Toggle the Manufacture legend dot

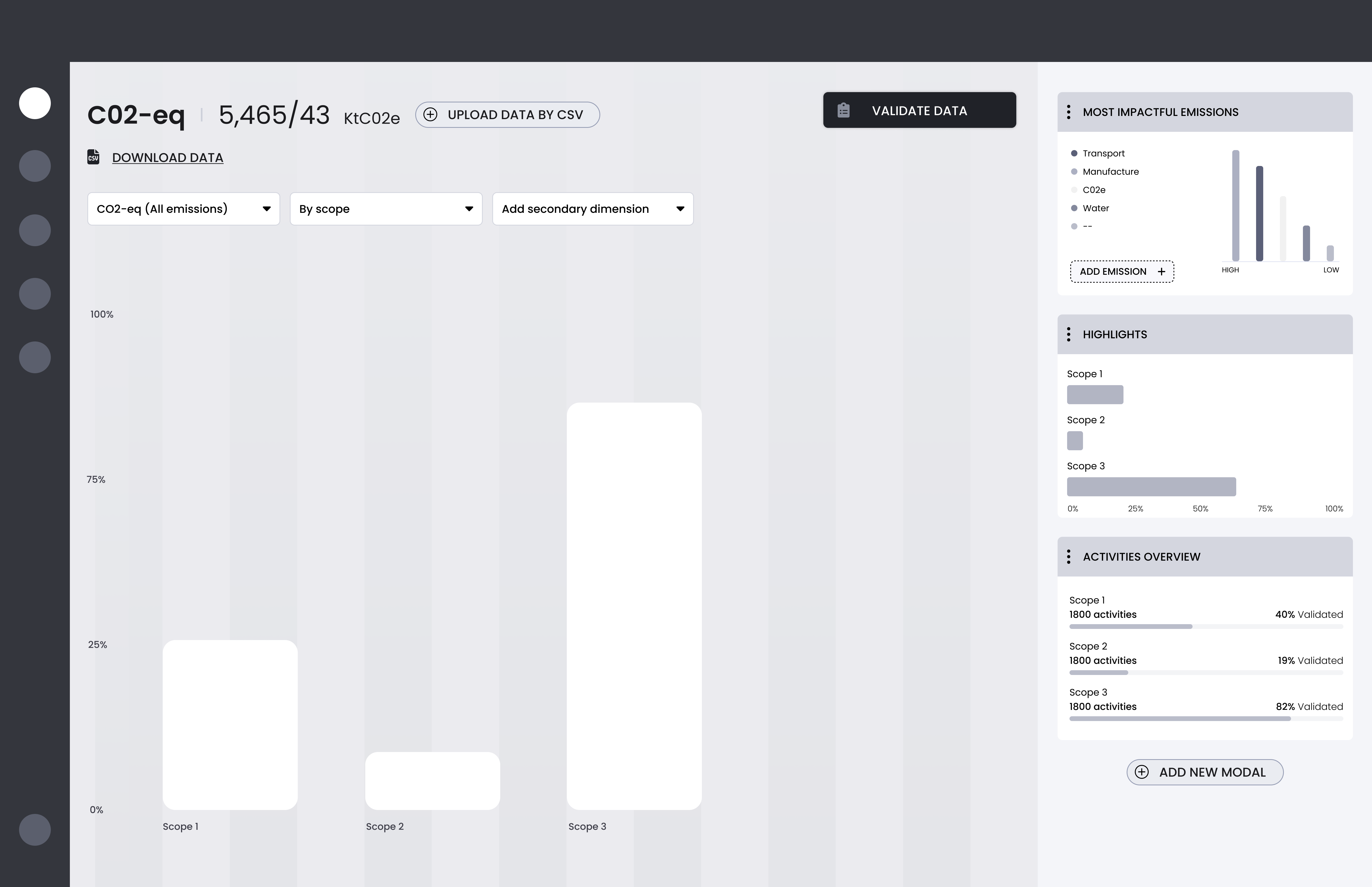1074,172
